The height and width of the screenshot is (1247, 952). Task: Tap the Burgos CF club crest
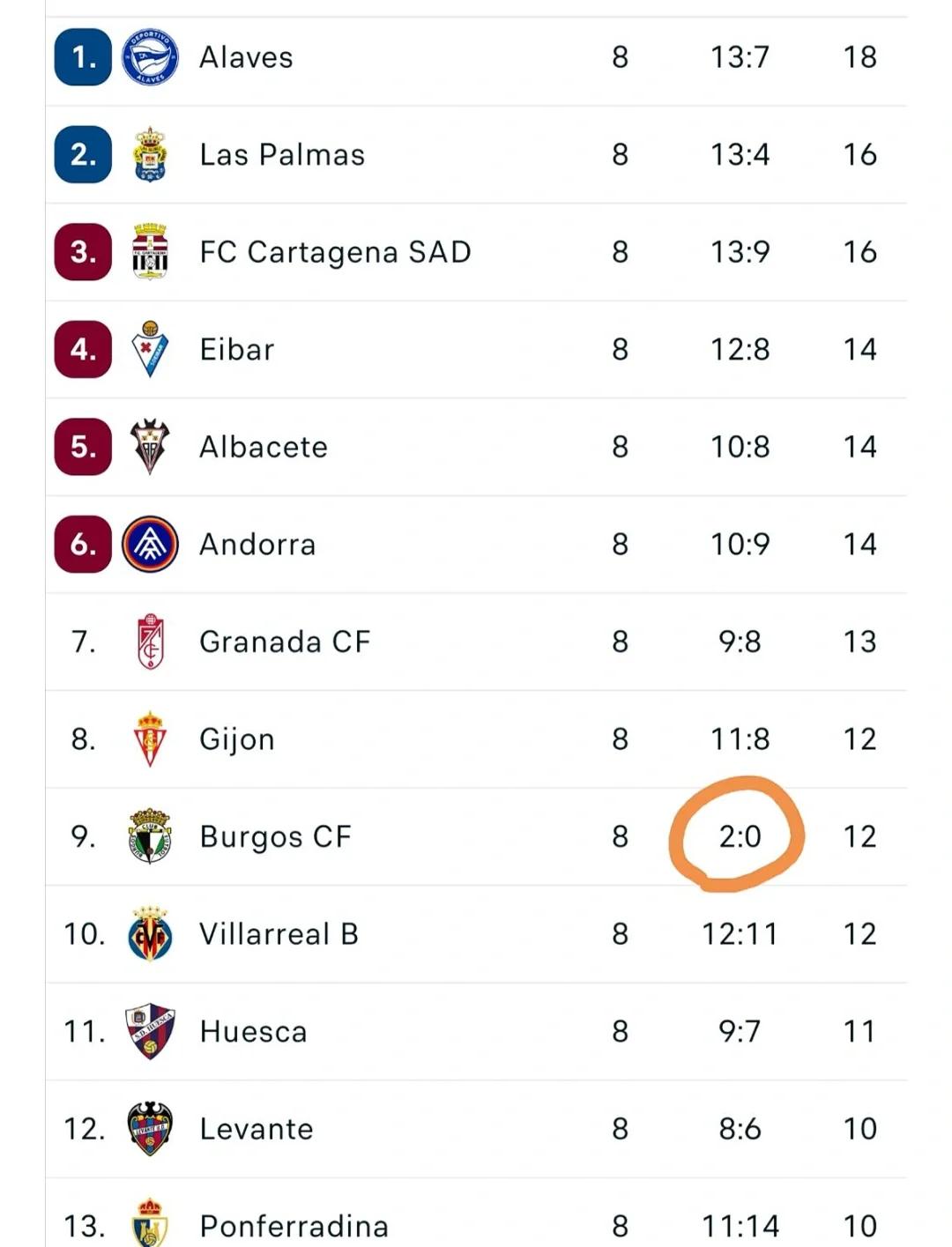pos(150,836)
